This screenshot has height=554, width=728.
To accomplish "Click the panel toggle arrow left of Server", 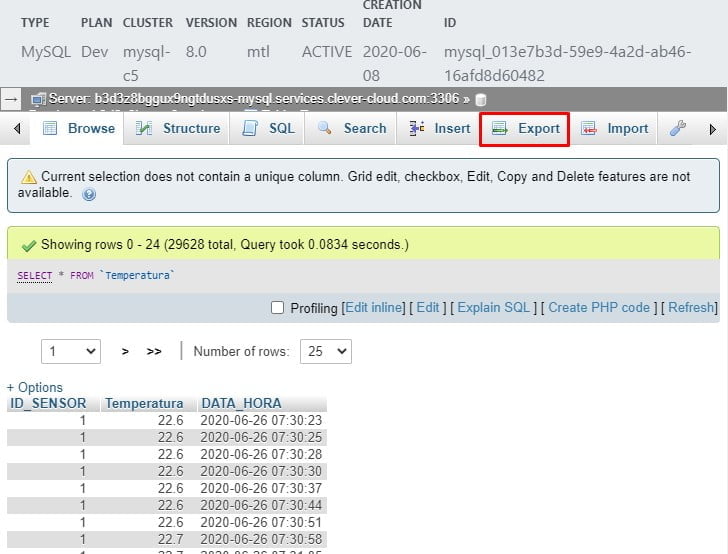I will point(12,99).
